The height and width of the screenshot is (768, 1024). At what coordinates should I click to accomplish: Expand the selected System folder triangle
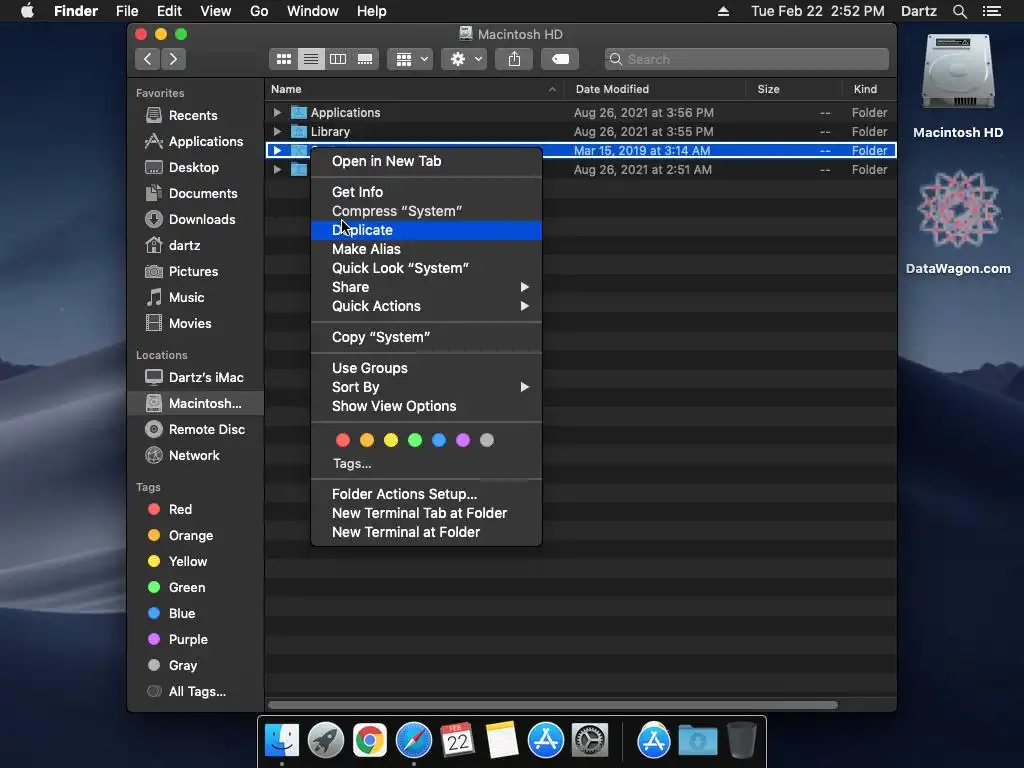pyautogui.click(x=278, y=151)
